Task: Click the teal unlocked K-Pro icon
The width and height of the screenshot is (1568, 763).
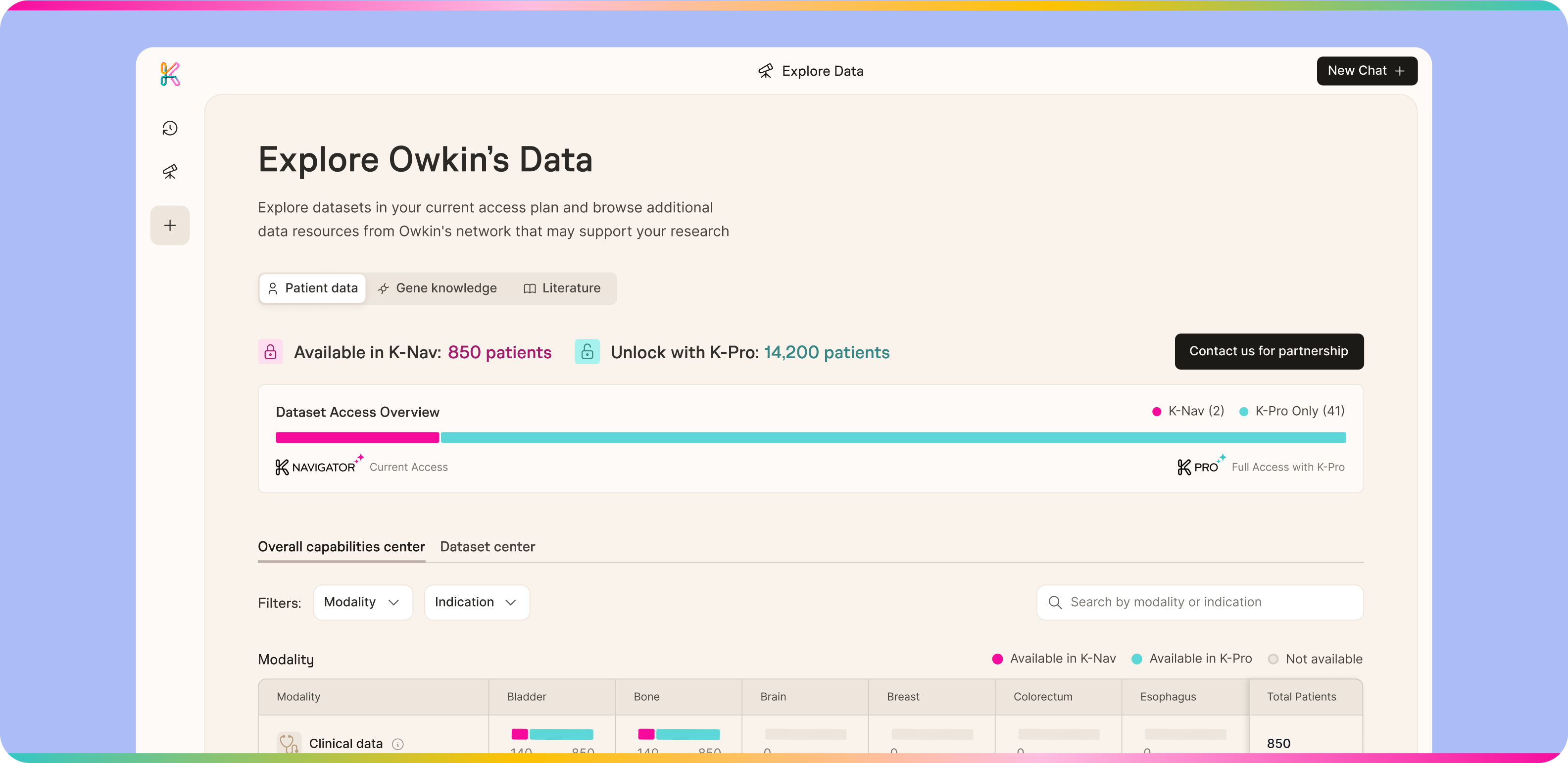Action: (x=587, y=352)
